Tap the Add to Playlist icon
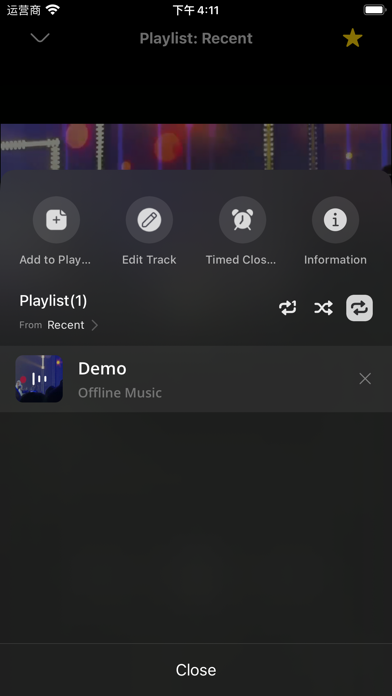This screenshot has width=392, height=696. (x=56, y=220)
